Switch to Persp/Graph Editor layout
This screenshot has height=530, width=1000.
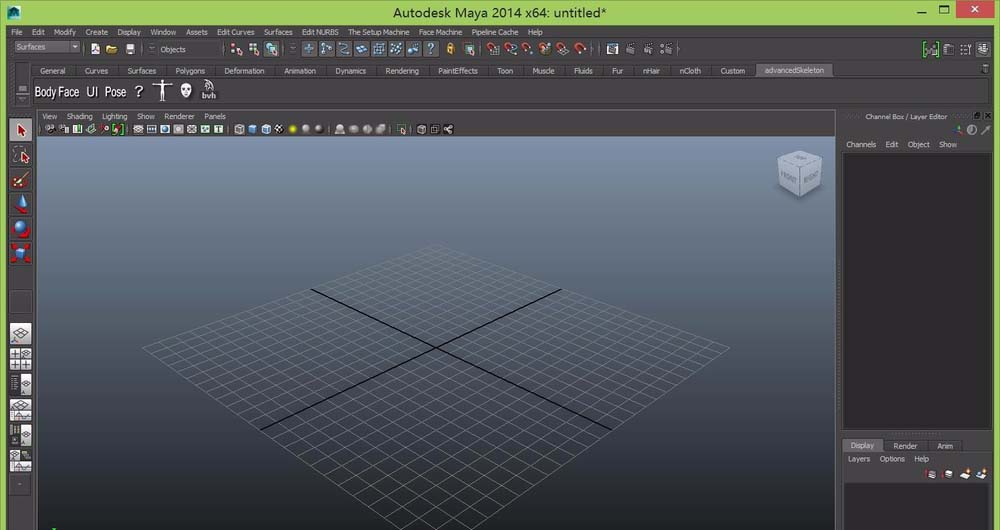[x=21, y=410]
